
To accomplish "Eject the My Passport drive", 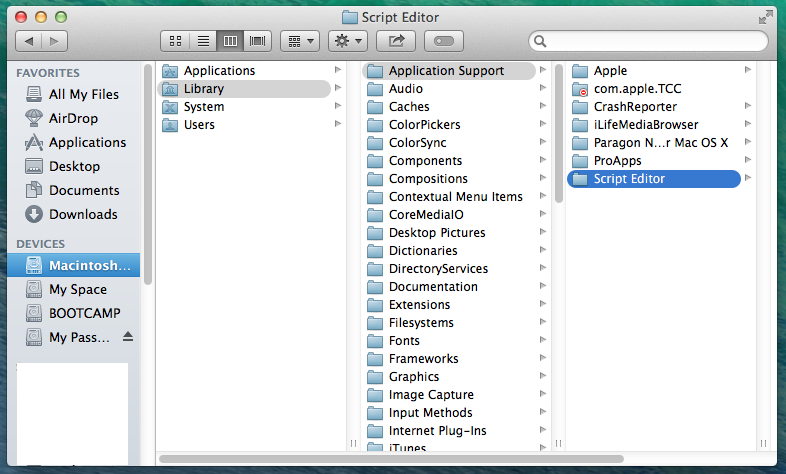I will 128,337.
